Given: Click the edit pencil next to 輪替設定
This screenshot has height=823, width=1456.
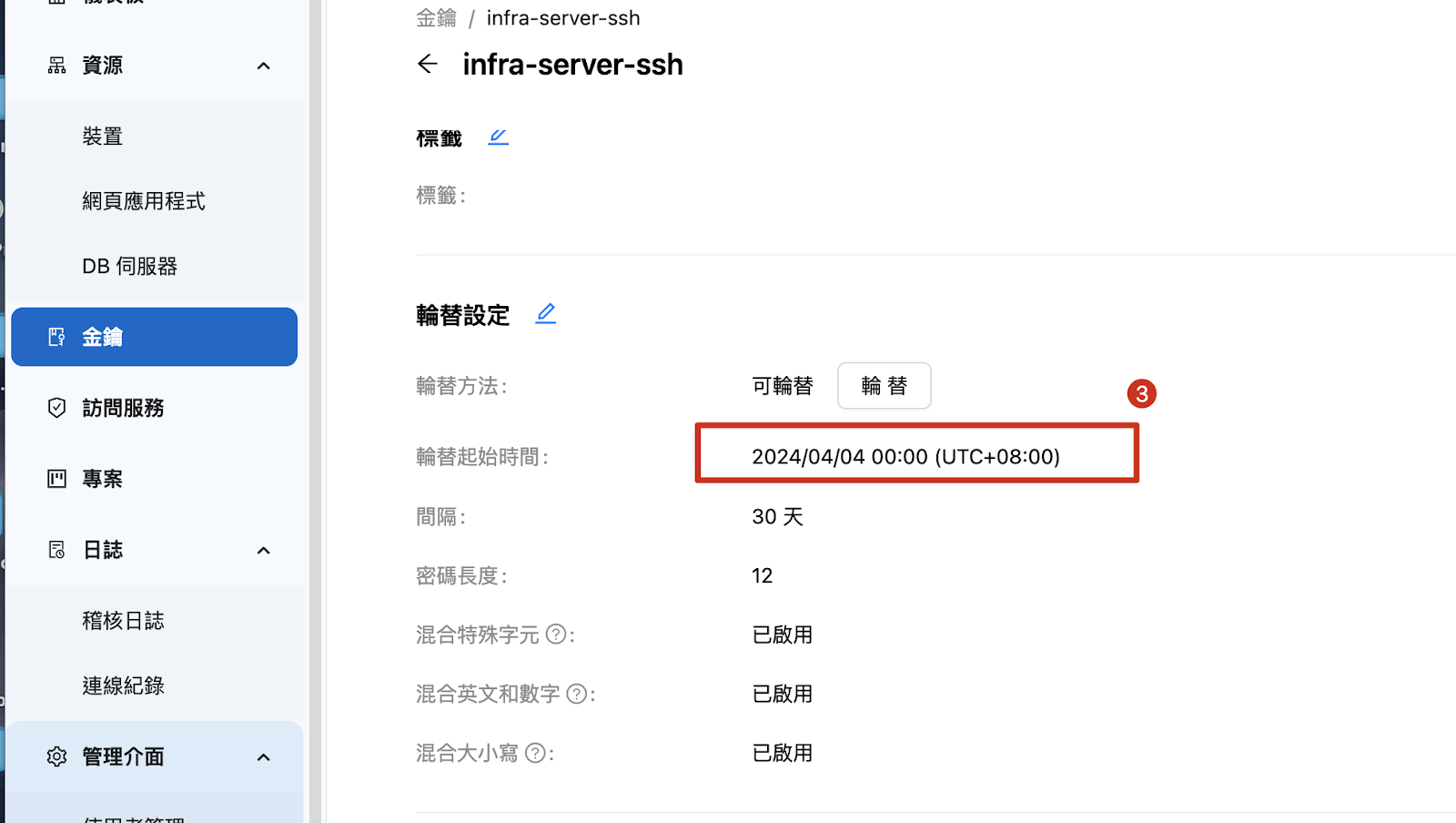Looking at the screenshot, I should (545, 314).
